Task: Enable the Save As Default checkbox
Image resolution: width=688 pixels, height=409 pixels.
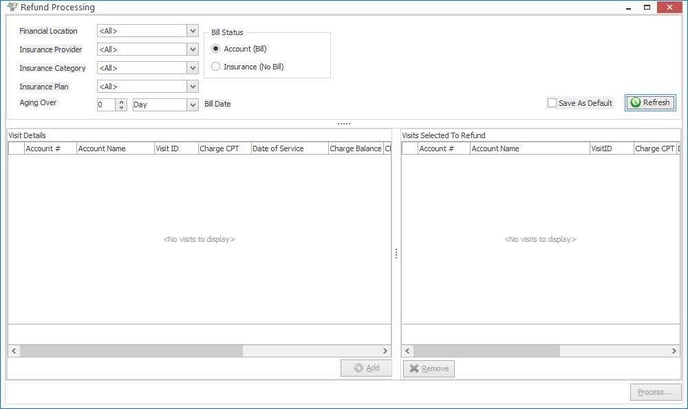Action: click(552, 103)
